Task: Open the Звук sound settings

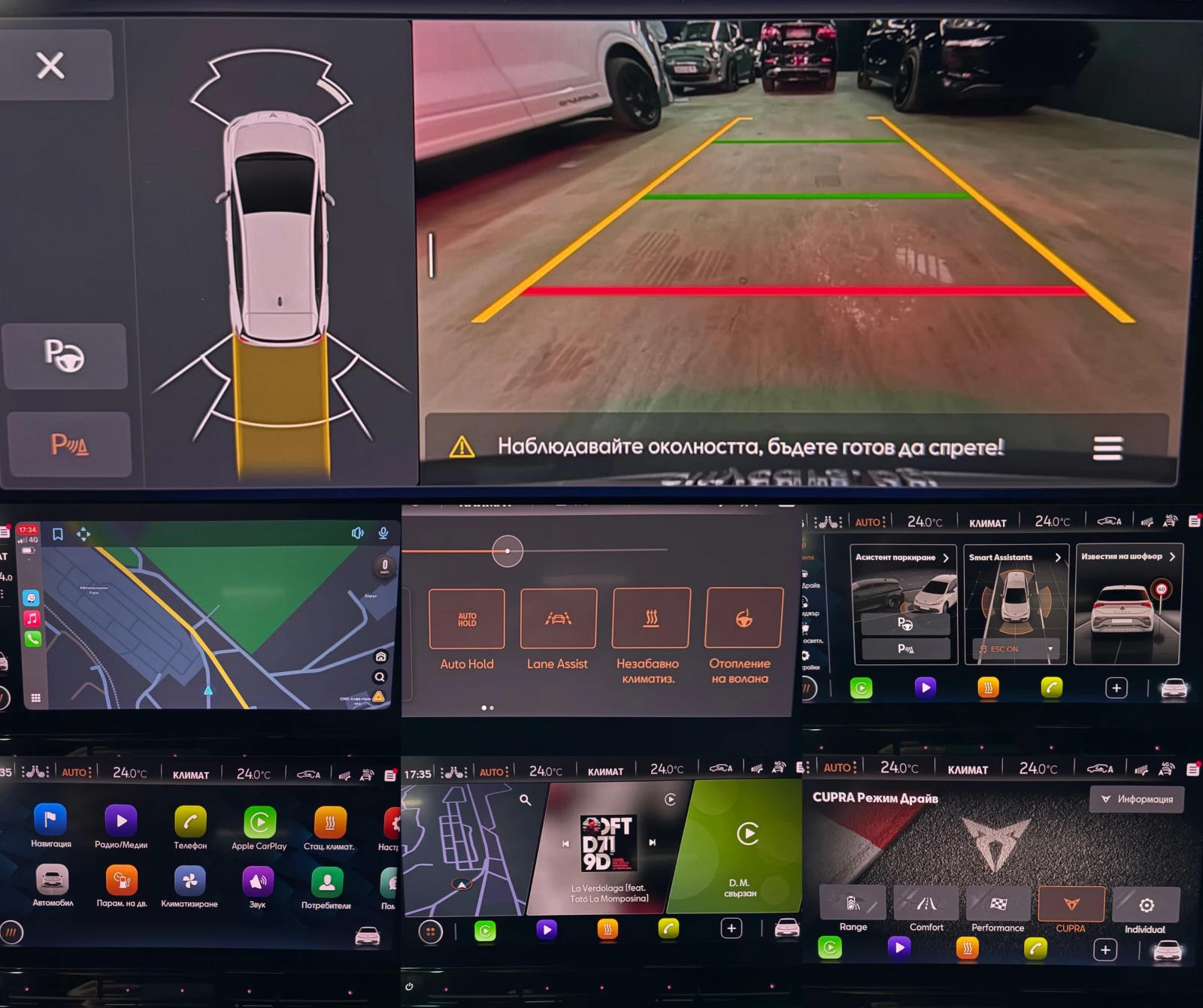Action: [257, 882]
